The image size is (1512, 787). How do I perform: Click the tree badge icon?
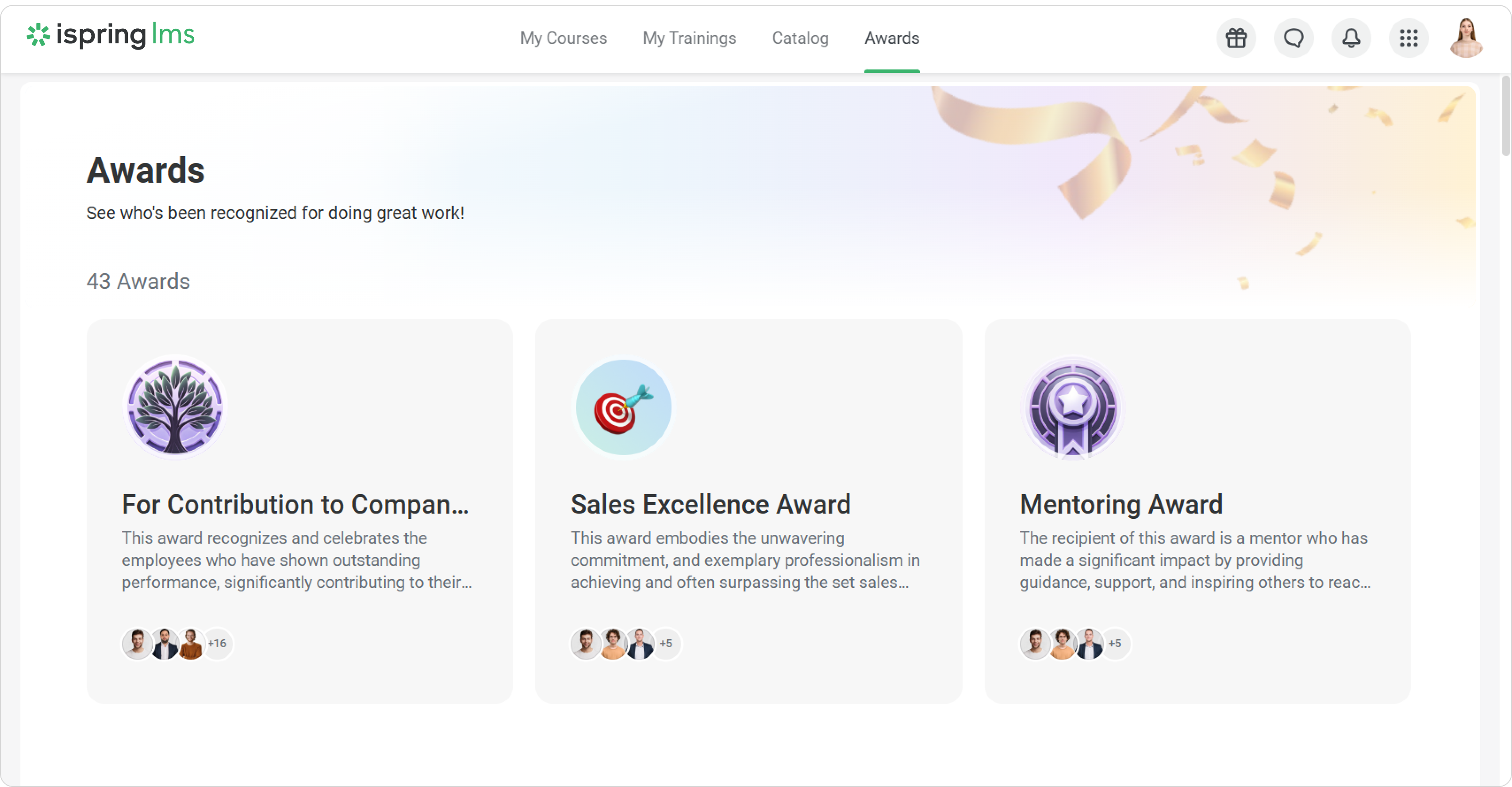click(x=175, y=407)
